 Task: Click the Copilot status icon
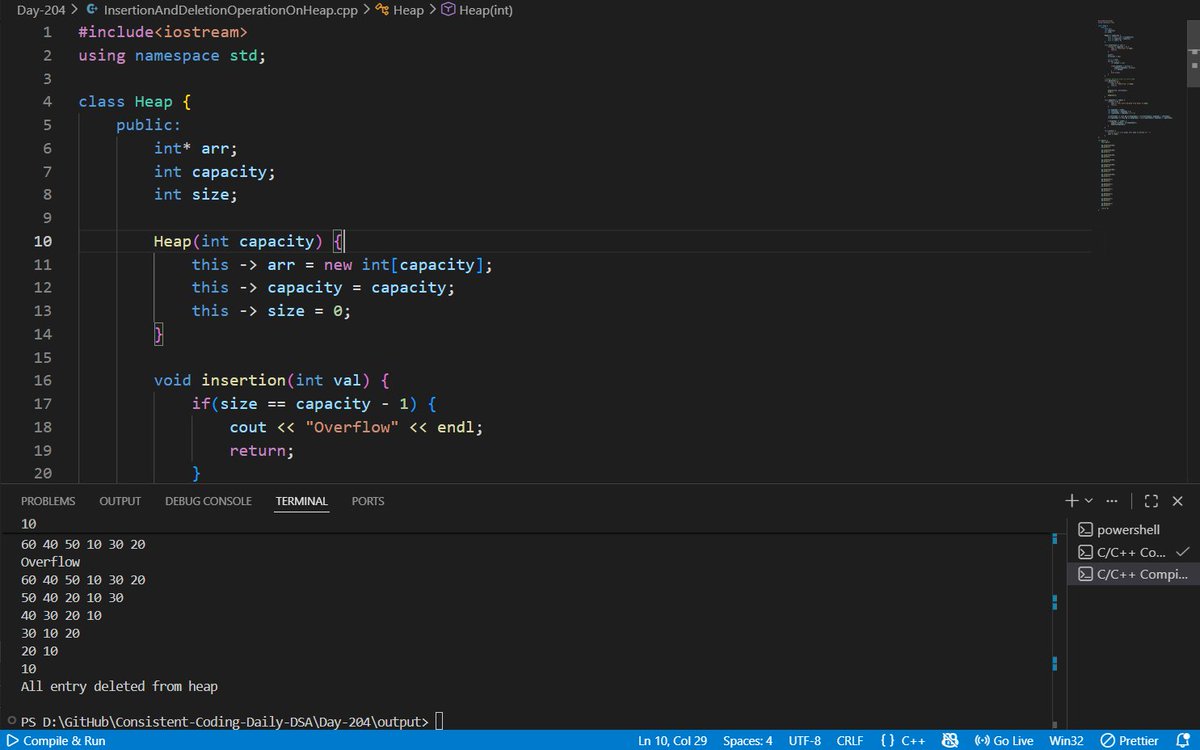951,741
